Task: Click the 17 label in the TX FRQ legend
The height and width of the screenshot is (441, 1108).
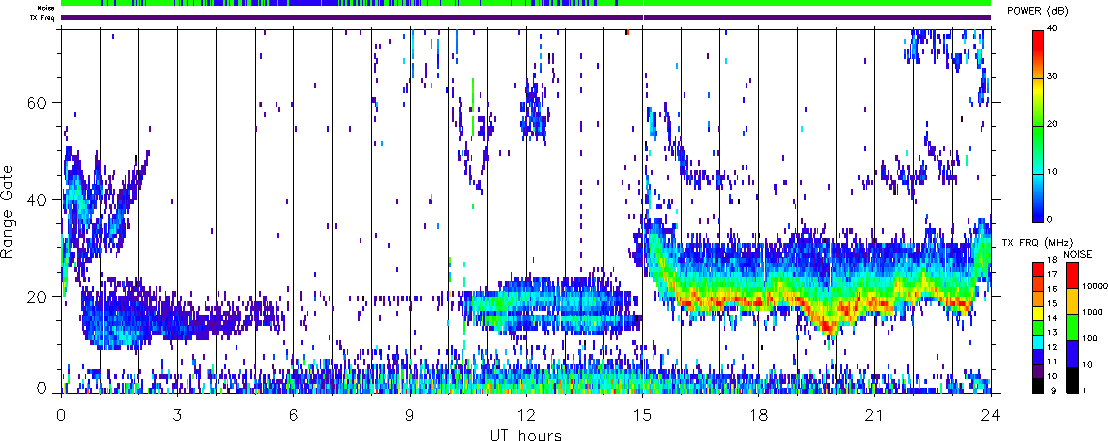Action: (x=1053, y=274)
